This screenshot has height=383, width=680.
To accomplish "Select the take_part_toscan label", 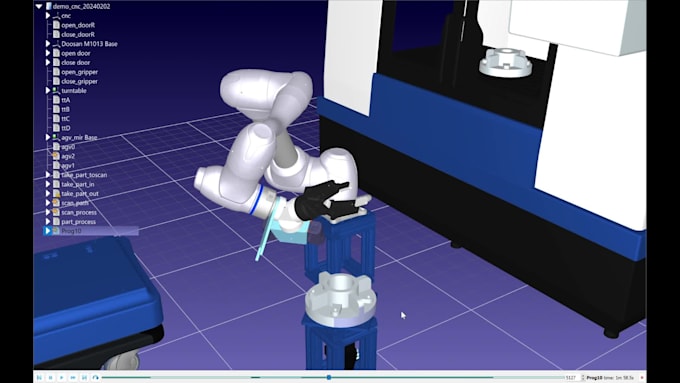I will point(84,175).
